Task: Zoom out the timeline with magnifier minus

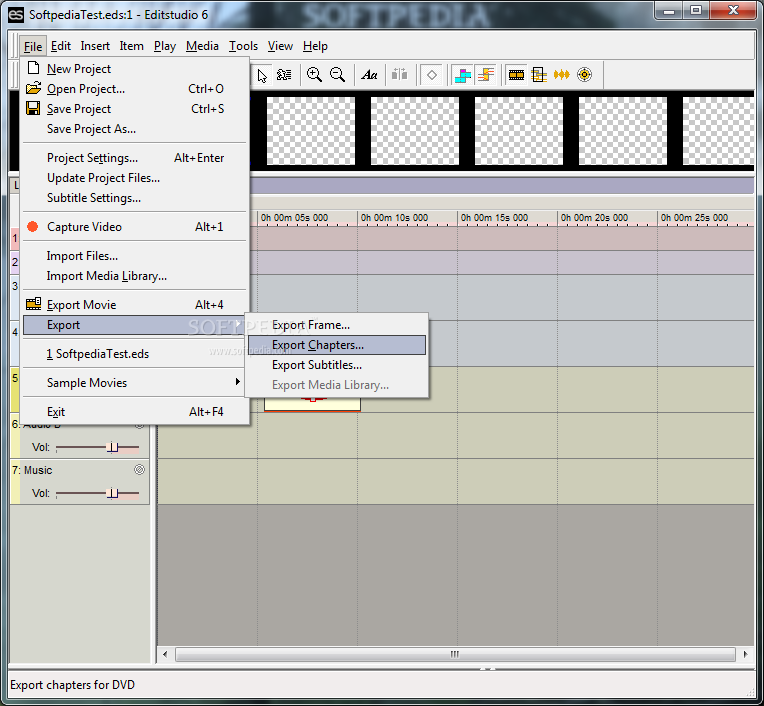Action: tap(337, 75)
